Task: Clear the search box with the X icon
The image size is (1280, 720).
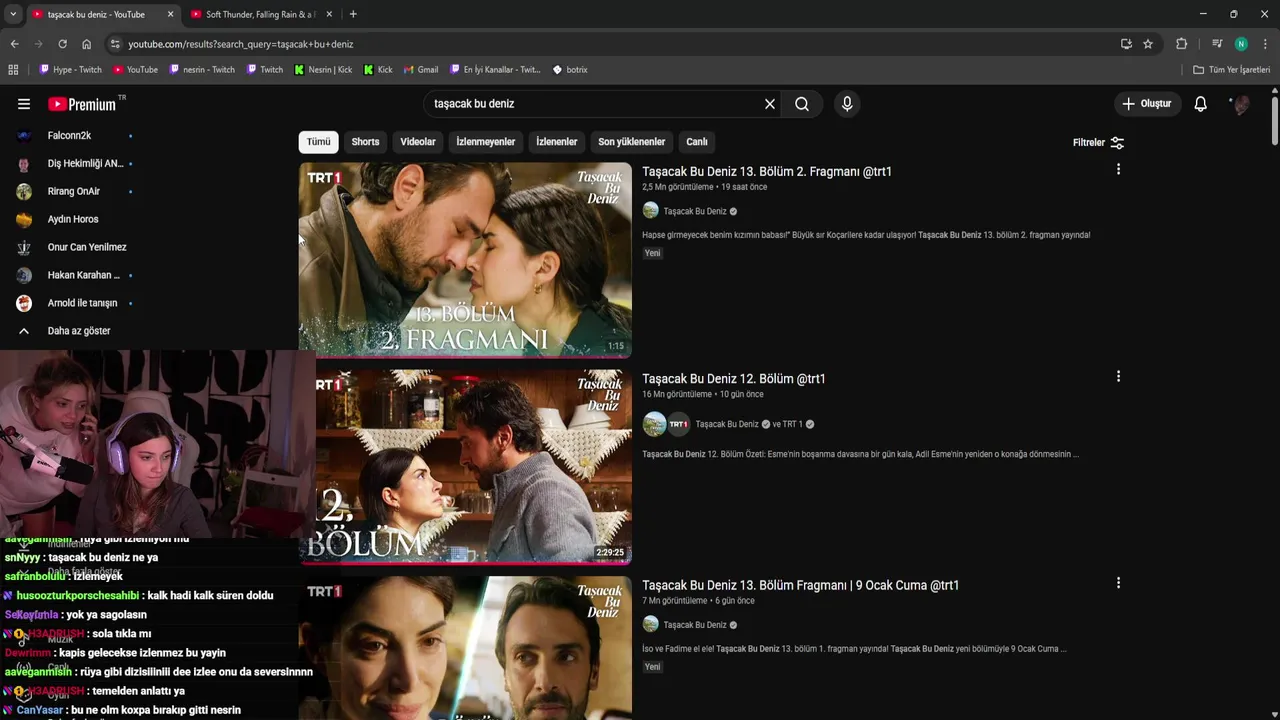Action: [x=770, y=104]
